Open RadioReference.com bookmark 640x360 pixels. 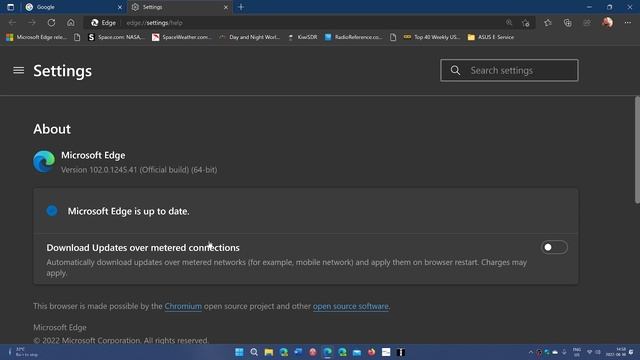point(353,37)
